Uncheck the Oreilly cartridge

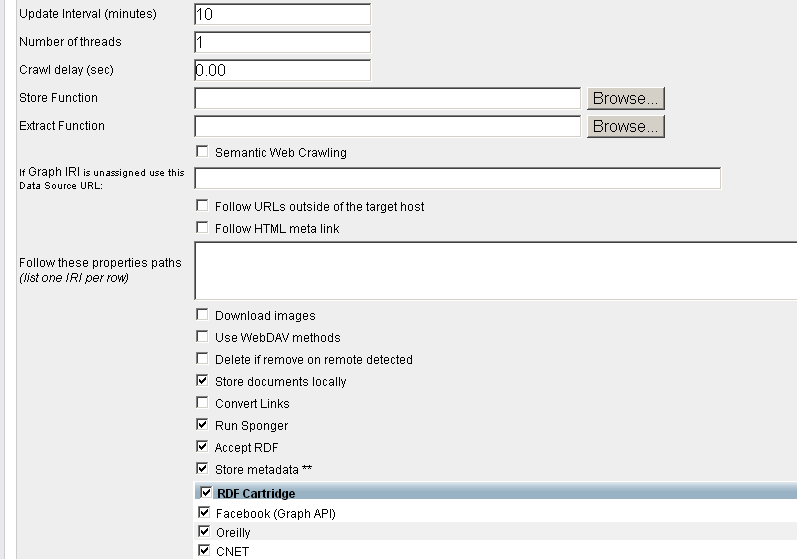tap(205, 532)
